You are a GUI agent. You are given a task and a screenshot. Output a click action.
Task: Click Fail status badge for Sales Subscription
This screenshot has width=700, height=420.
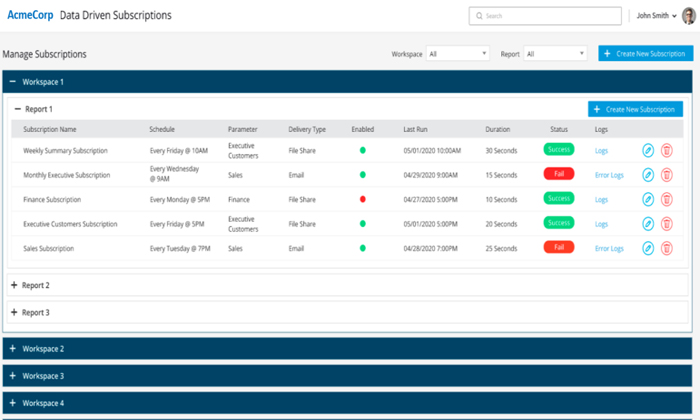tap(558, 247)
